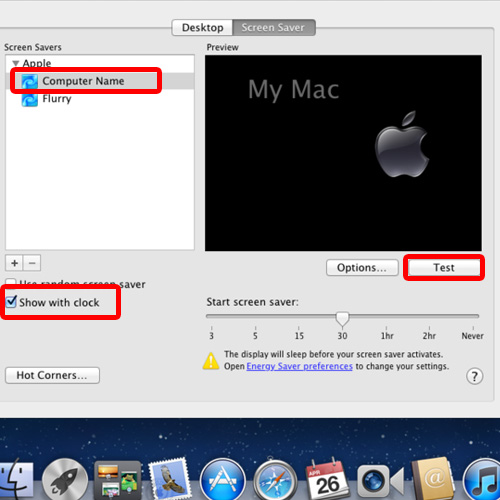500x500 pixels.
Task: Uncheck Show with clock checkbox
Action: click(11, 302)
